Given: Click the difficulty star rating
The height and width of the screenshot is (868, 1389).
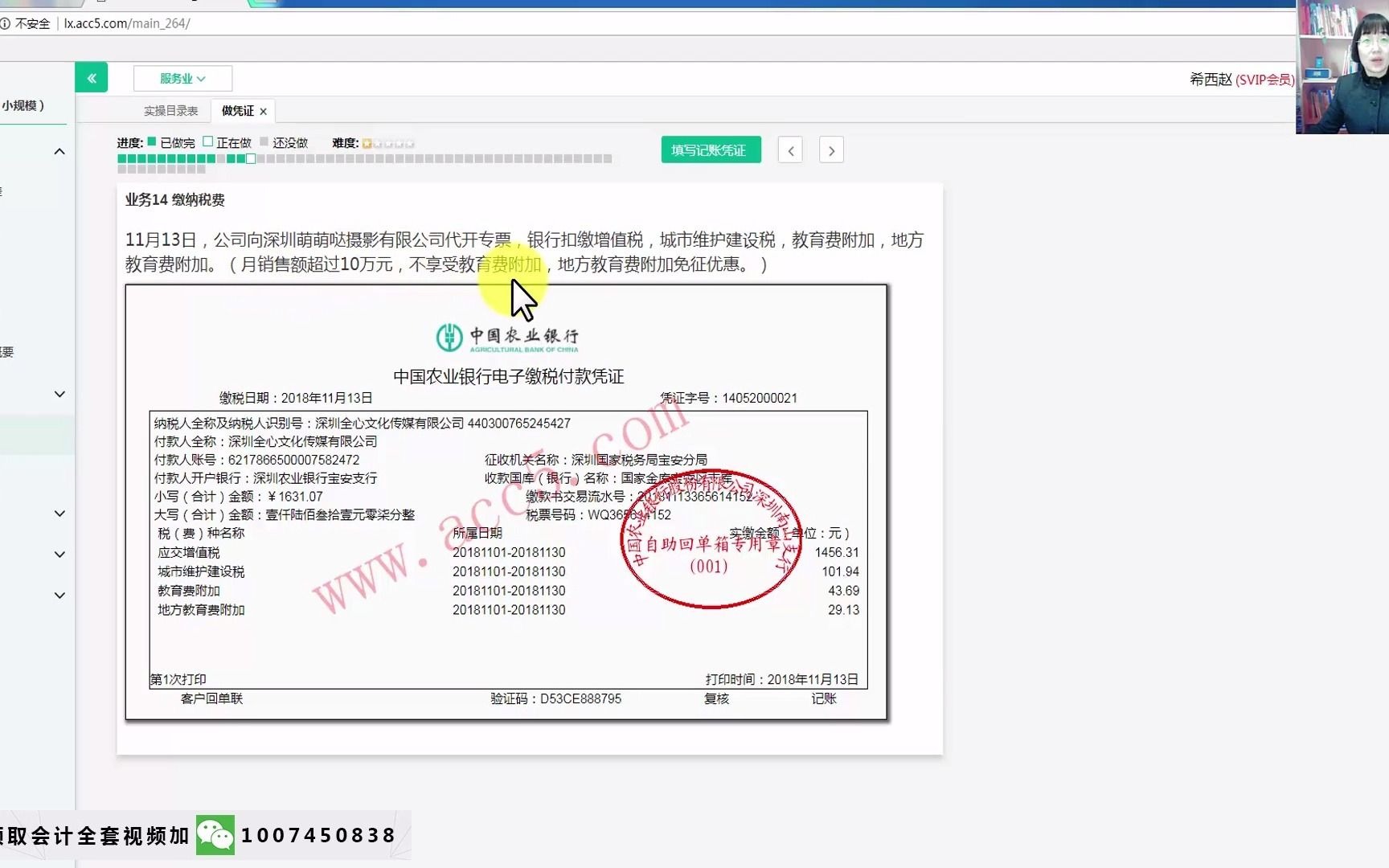Looking at the screenshot, I should [388, 143].
